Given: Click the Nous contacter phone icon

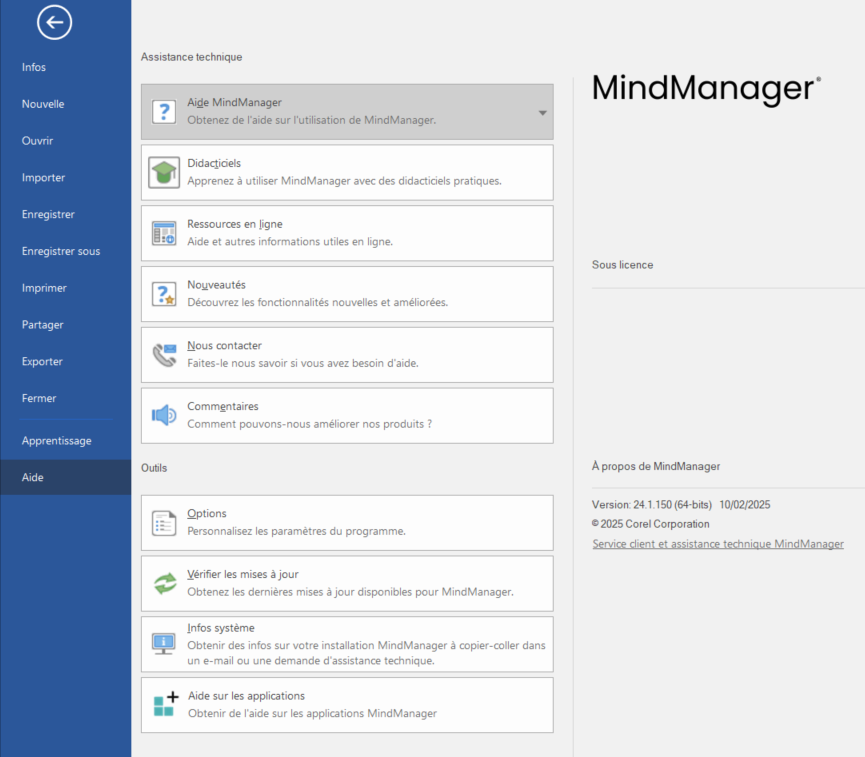Looking at the screenshot, I should [x=164, y=355].
